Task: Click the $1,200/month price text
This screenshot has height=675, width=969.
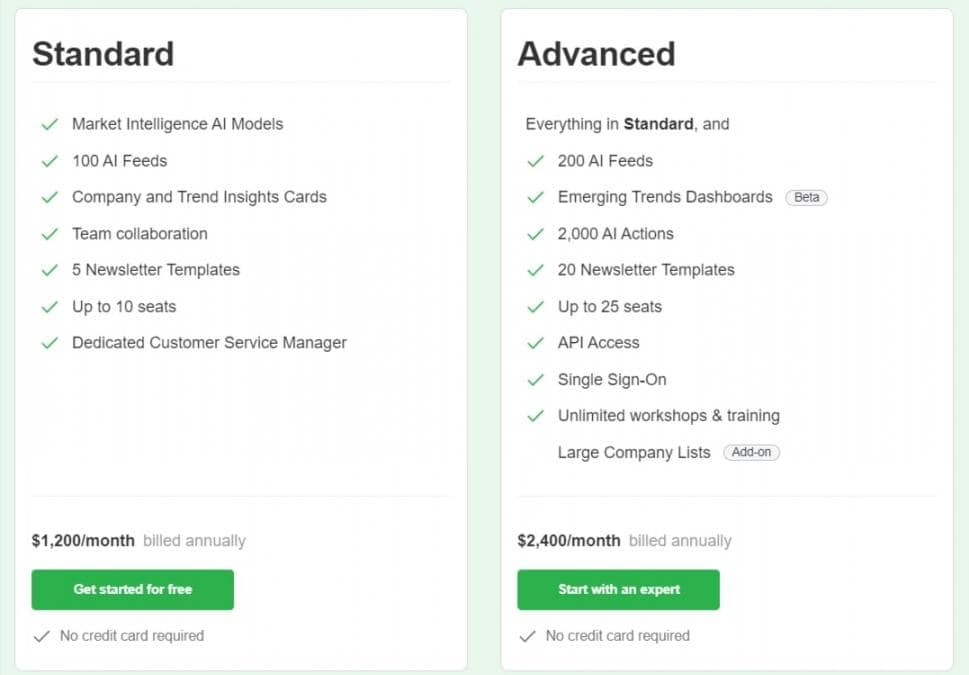Action: pyautogui.click(x=83, y=541)
